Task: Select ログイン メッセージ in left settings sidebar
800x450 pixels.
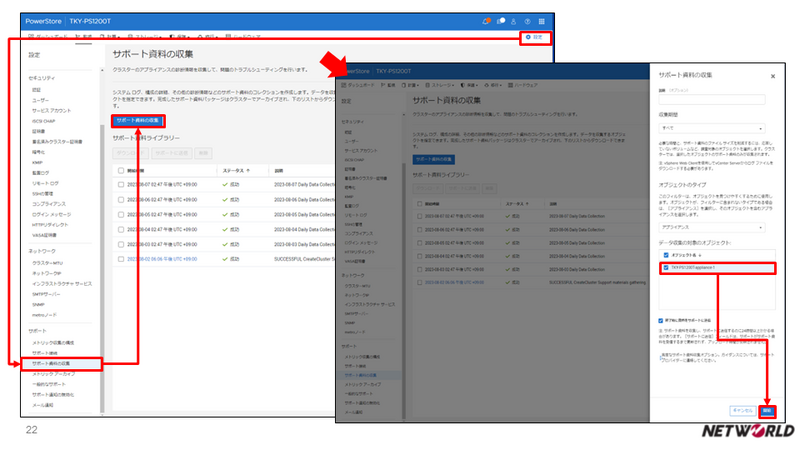Action: pyautogui.click(x=52, y=214)
